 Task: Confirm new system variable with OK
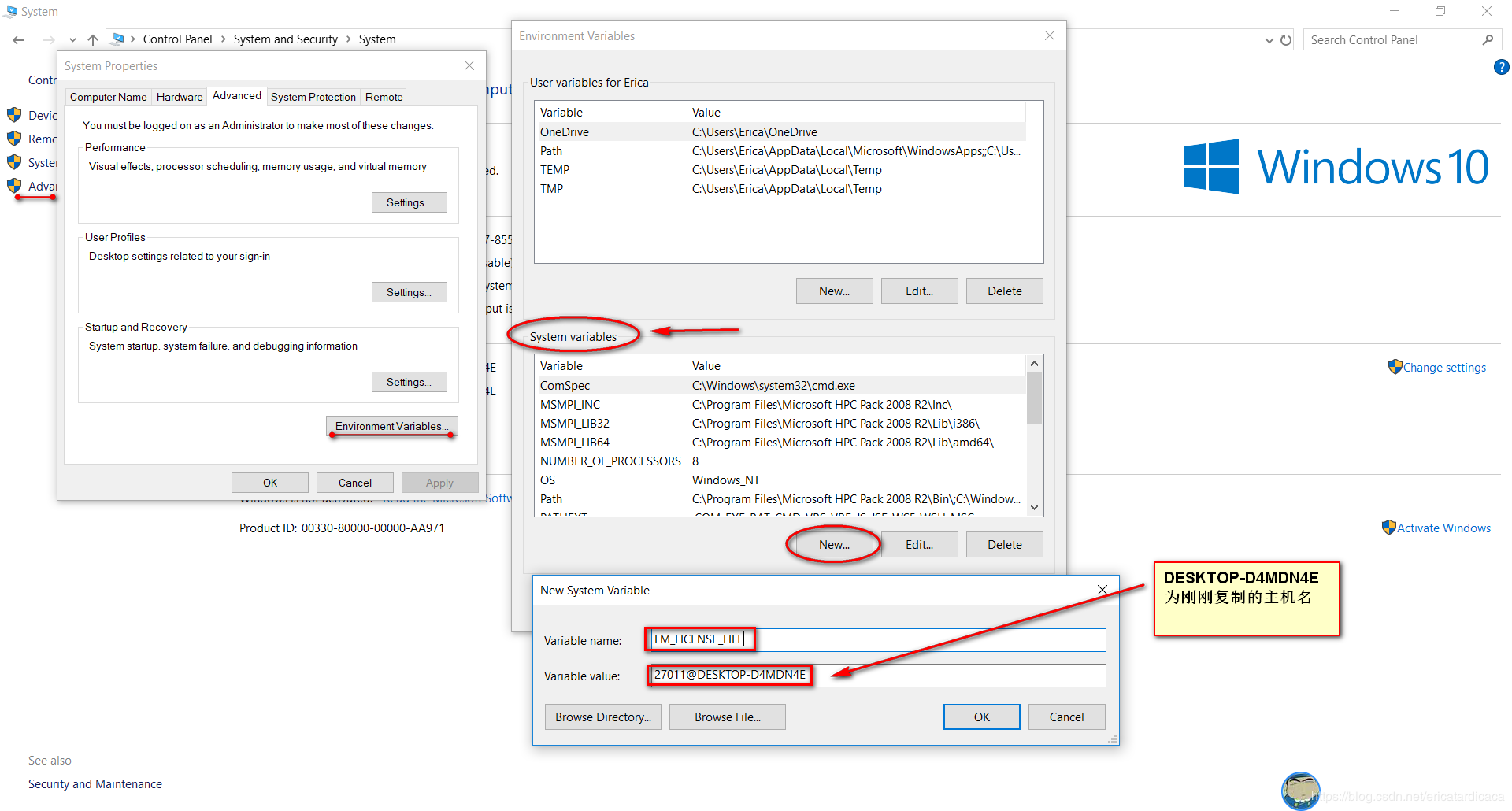pyautogui.click(x=982, y=717)
